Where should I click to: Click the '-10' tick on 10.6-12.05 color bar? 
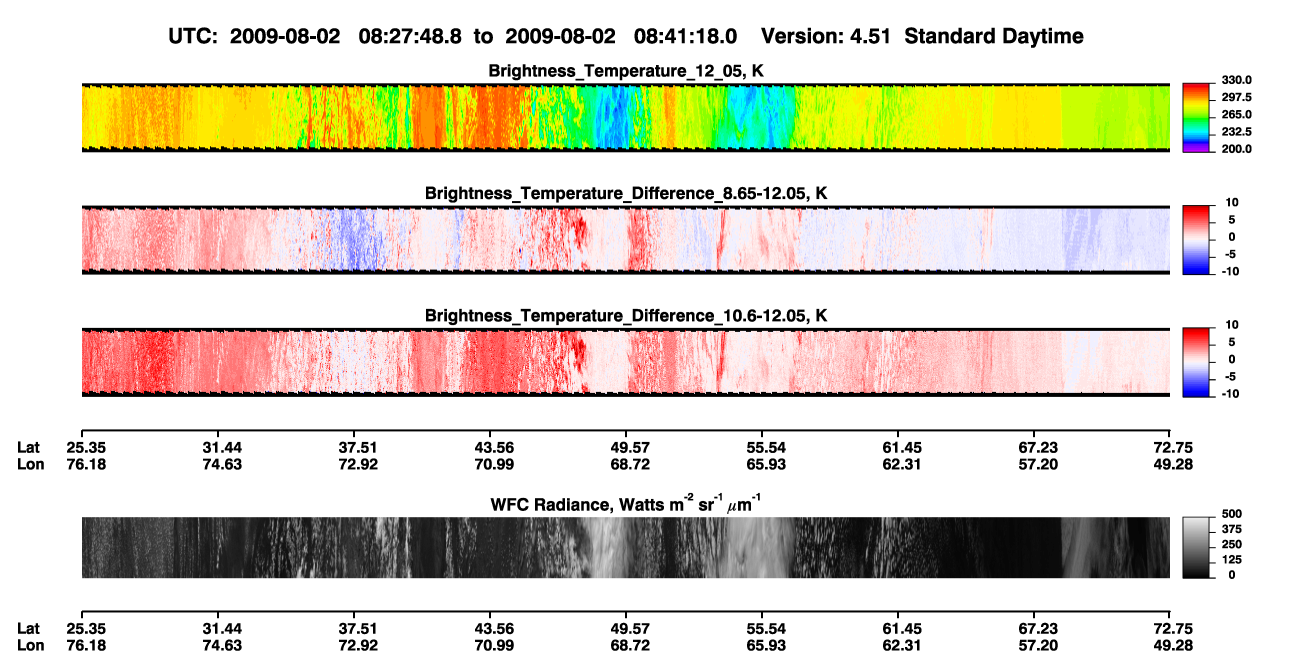[x=1230, y=393]
